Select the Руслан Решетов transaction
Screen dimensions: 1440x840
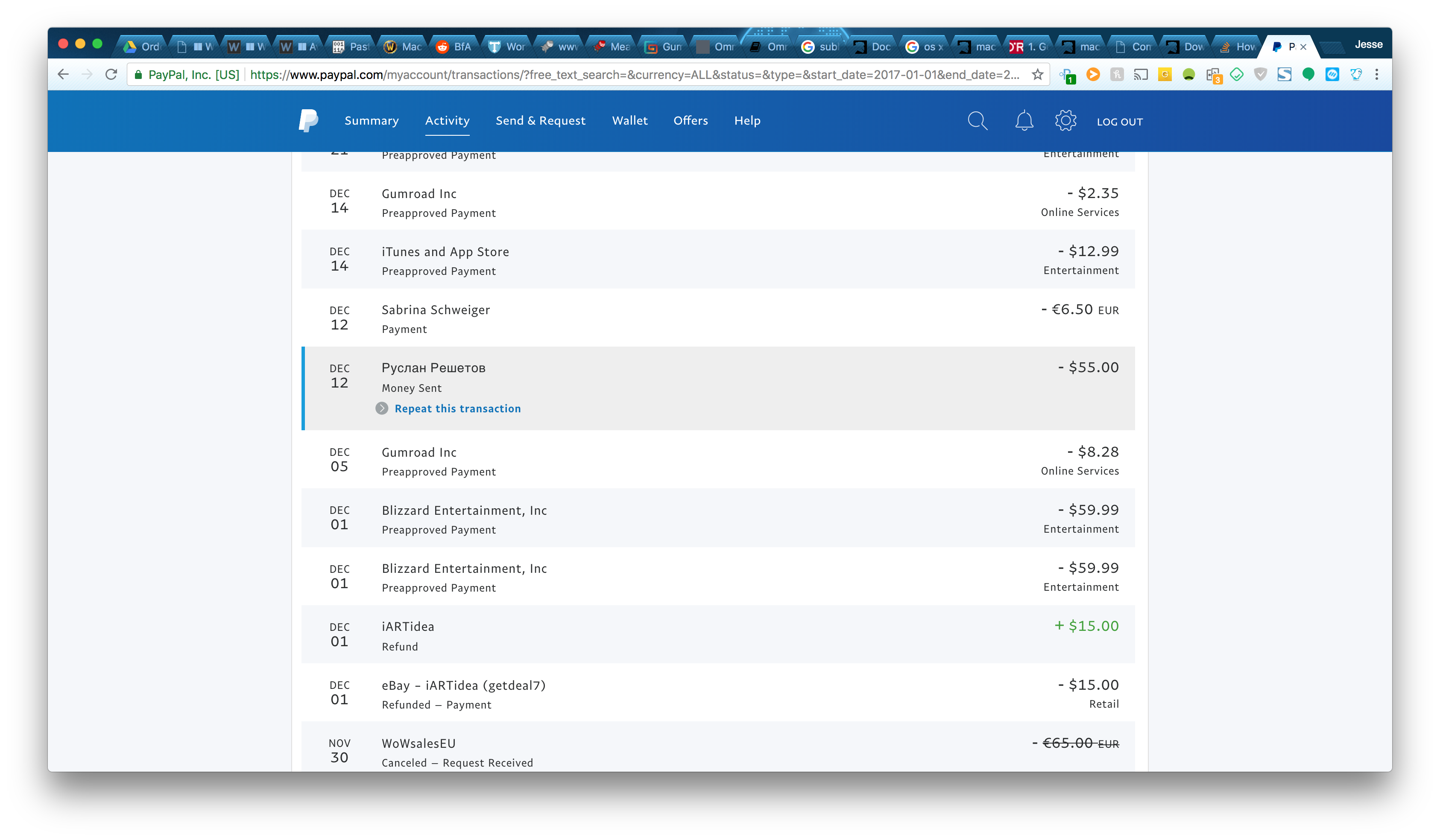[718, 388]
